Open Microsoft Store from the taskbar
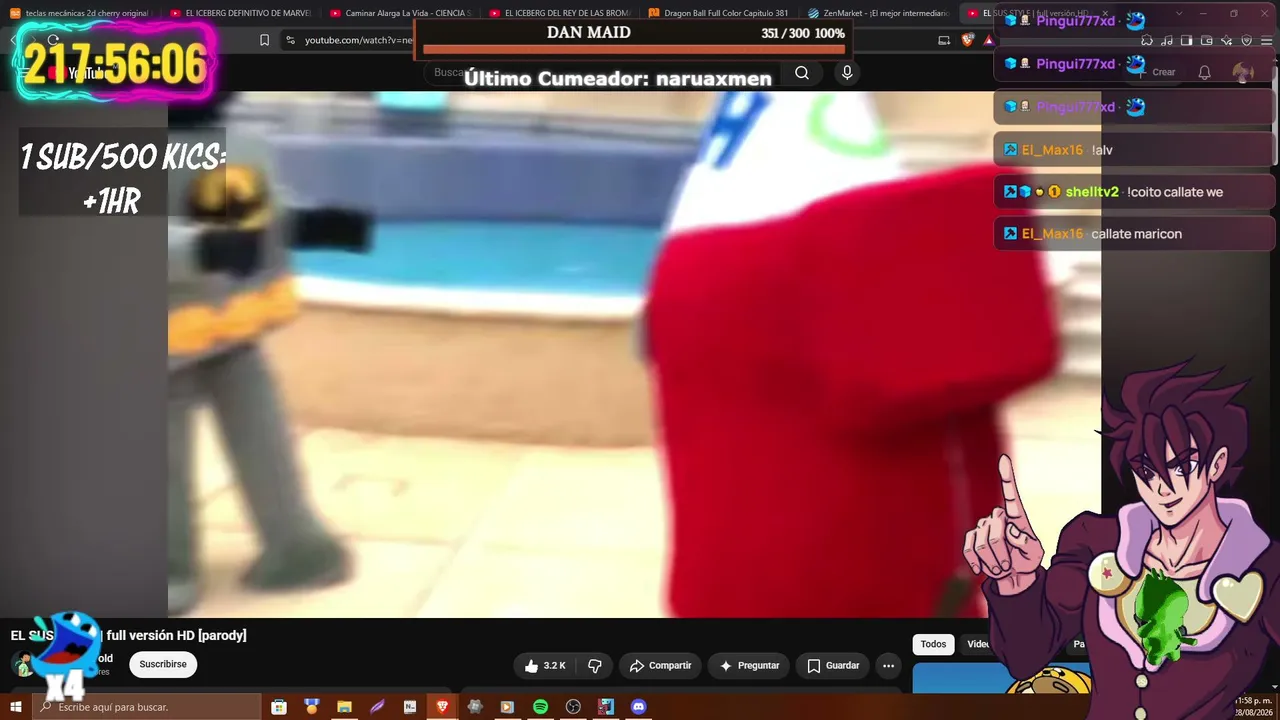 tap(279, 707)
